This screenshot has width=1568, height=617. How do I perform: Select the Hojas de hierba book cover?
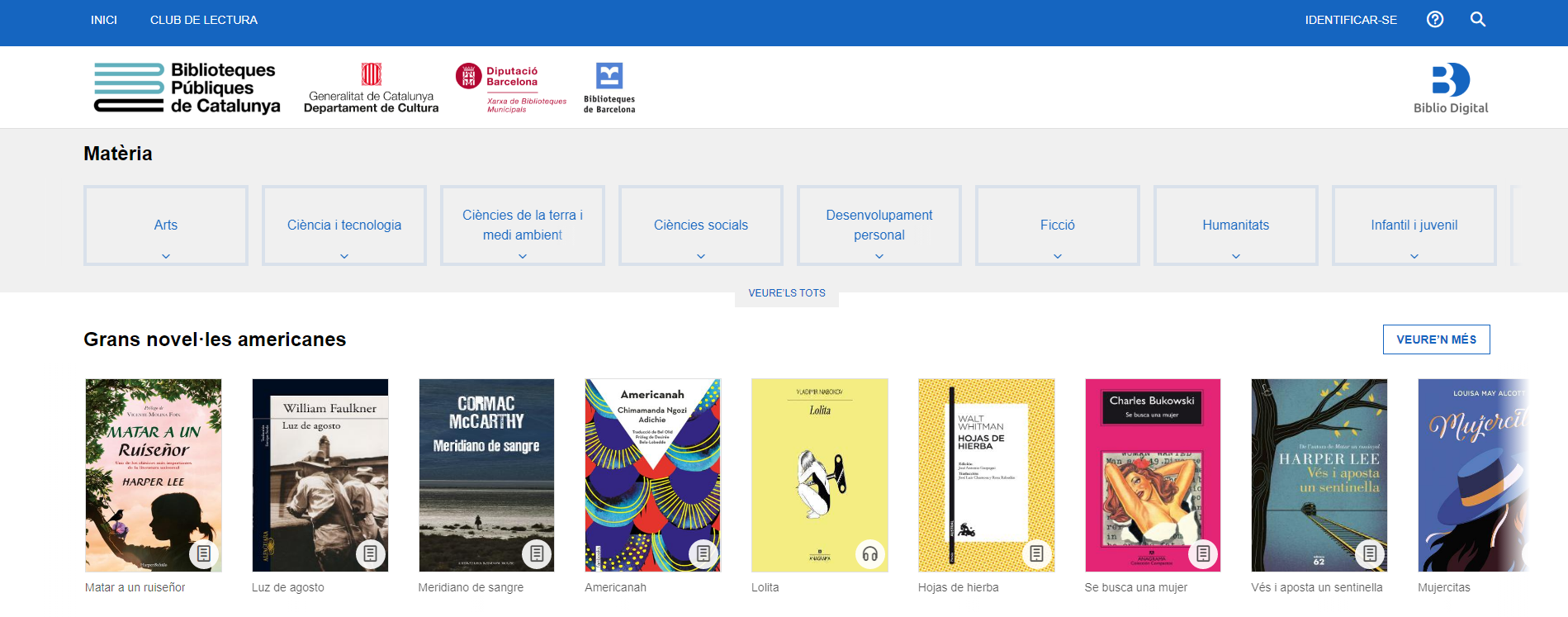pyautogui.click(x=987, y=475)
